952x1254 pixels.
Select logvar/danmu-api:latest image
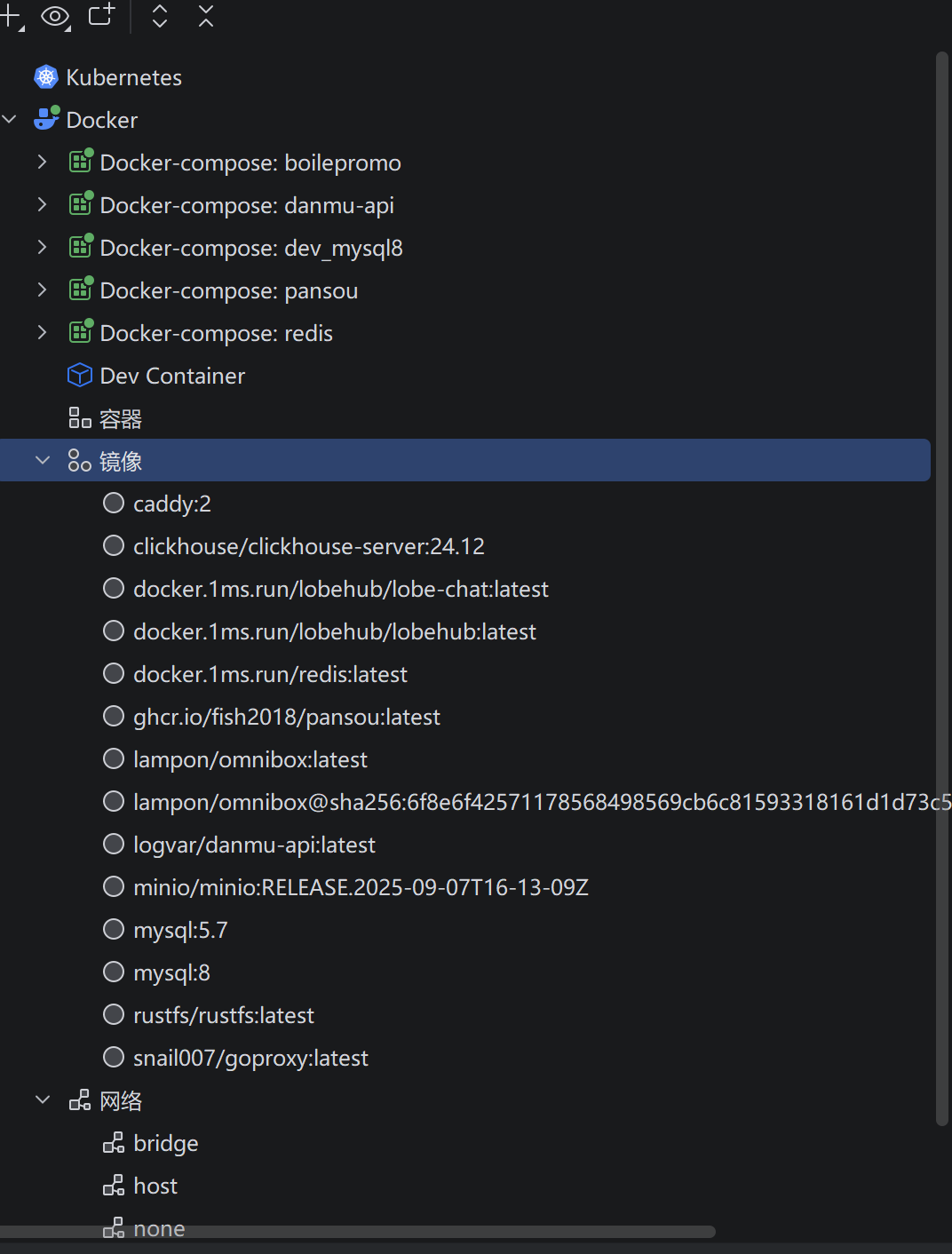[254, 845]
